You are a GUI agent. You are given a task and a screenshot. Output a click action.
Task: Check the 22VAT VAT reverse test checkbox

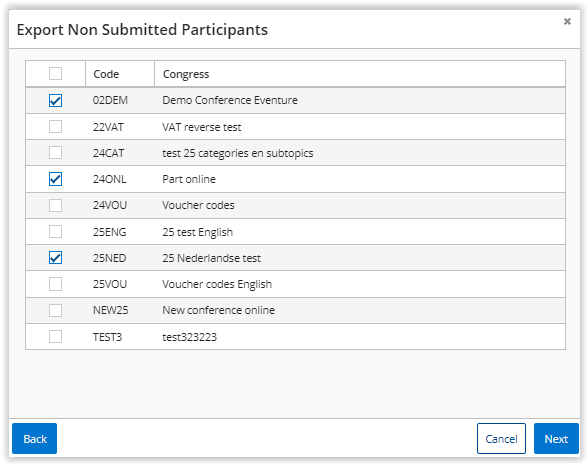click(56, 127)
